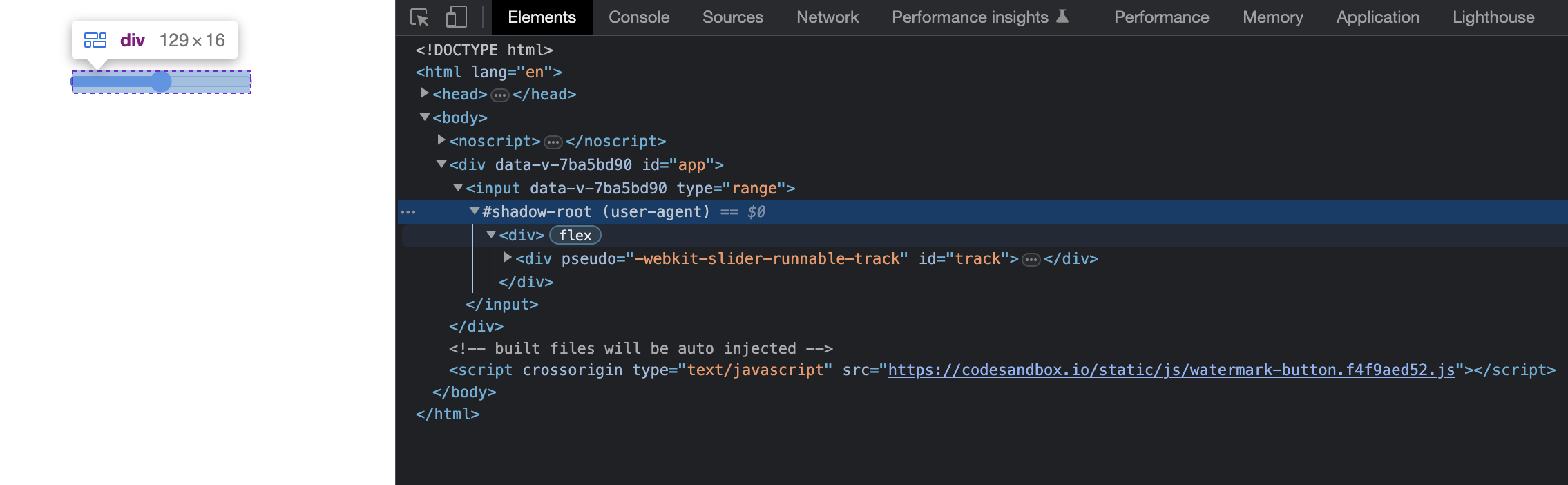
Task: Collapse the input type range arrow
Action: pyautogui.click(x=458, y=187)
